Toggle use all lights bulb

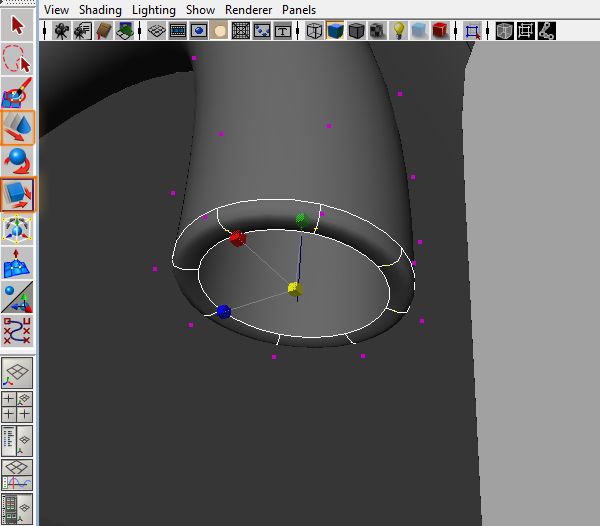coord(398,31)
